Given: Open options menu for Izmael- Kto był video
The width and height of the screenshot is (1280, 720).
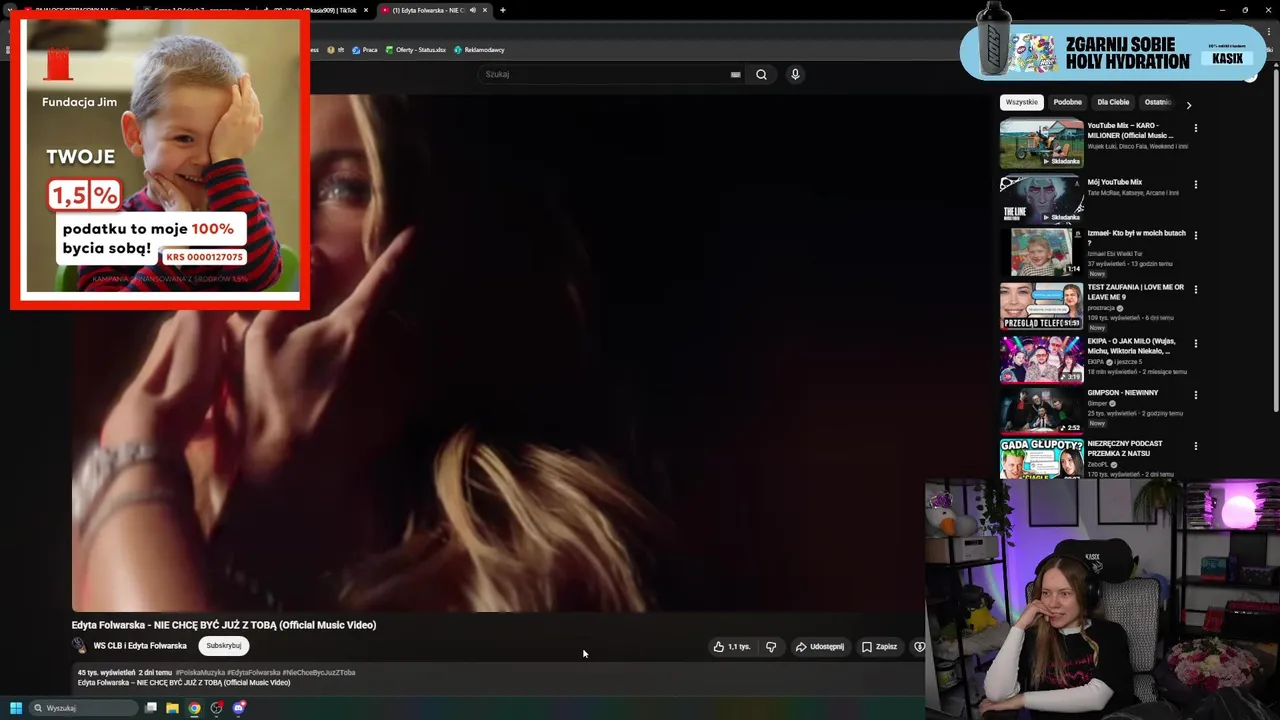Looking at the screenshot, I should pos(1195,236).
